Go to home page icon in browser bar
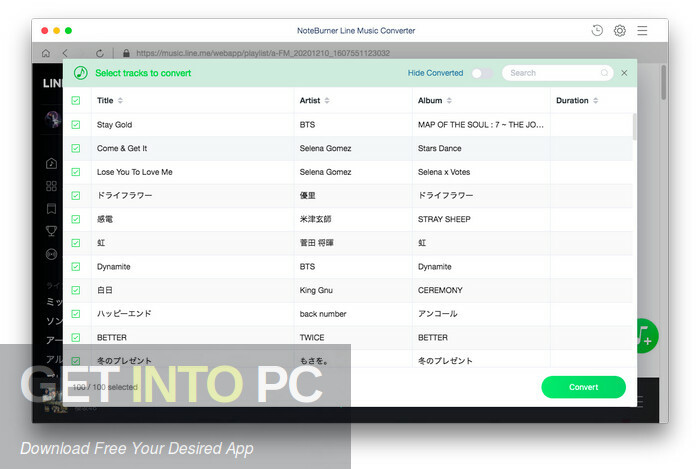700x469 pixels. pyautogui.click(x=46, y=53)
